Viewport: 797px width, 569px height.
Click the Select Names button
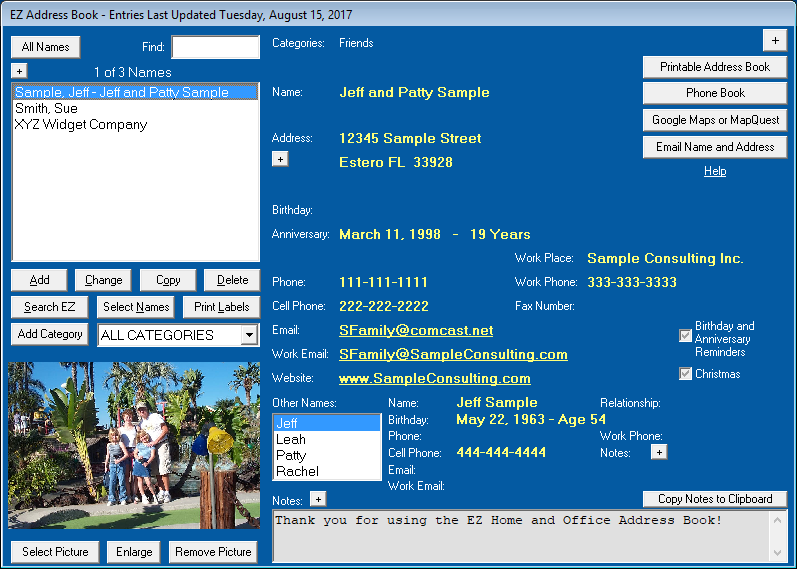[x=136, y=307]
